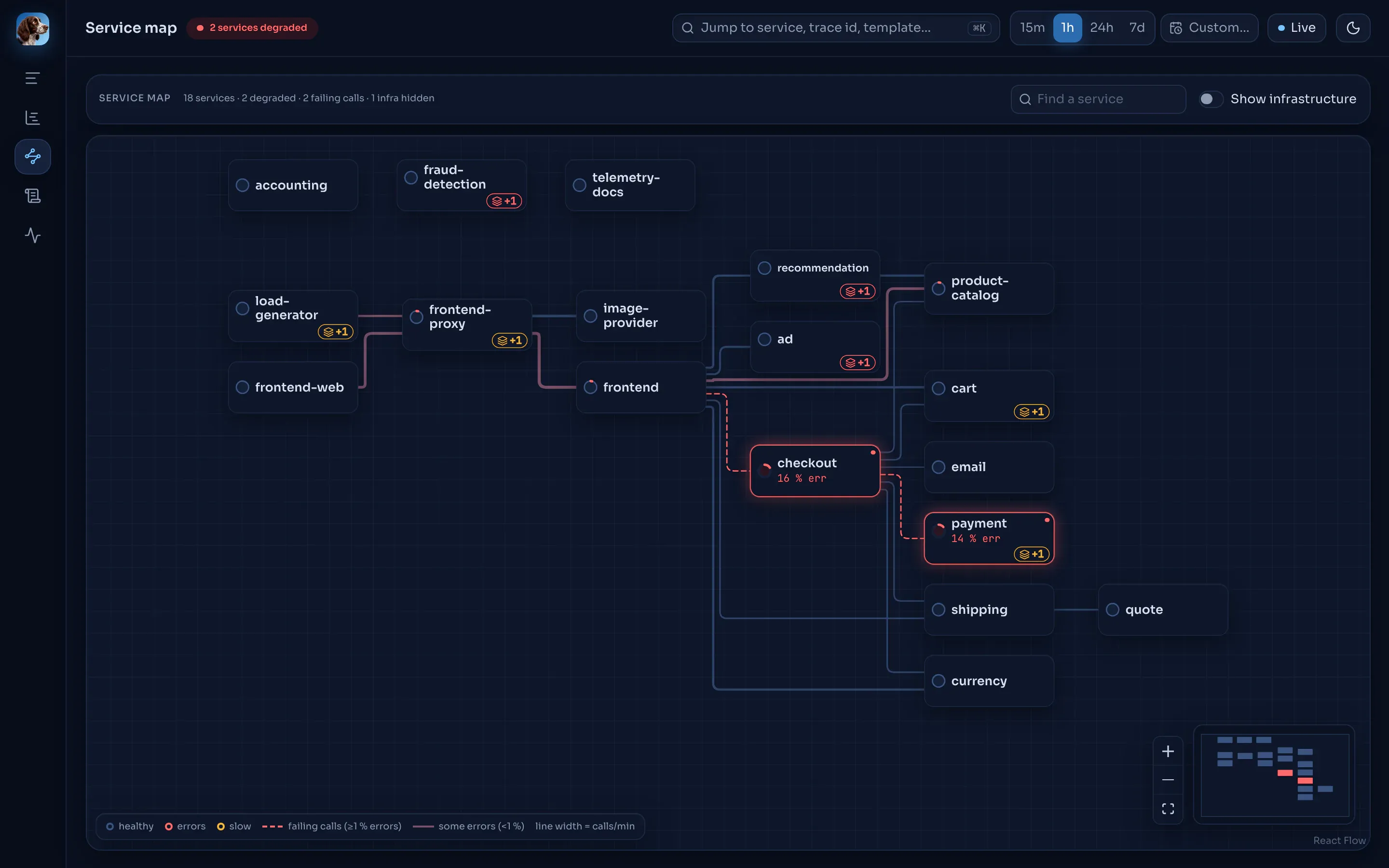Viewport: 1389px width, 868px height.
Task: Select the 24h time range
Action: 1102,27
